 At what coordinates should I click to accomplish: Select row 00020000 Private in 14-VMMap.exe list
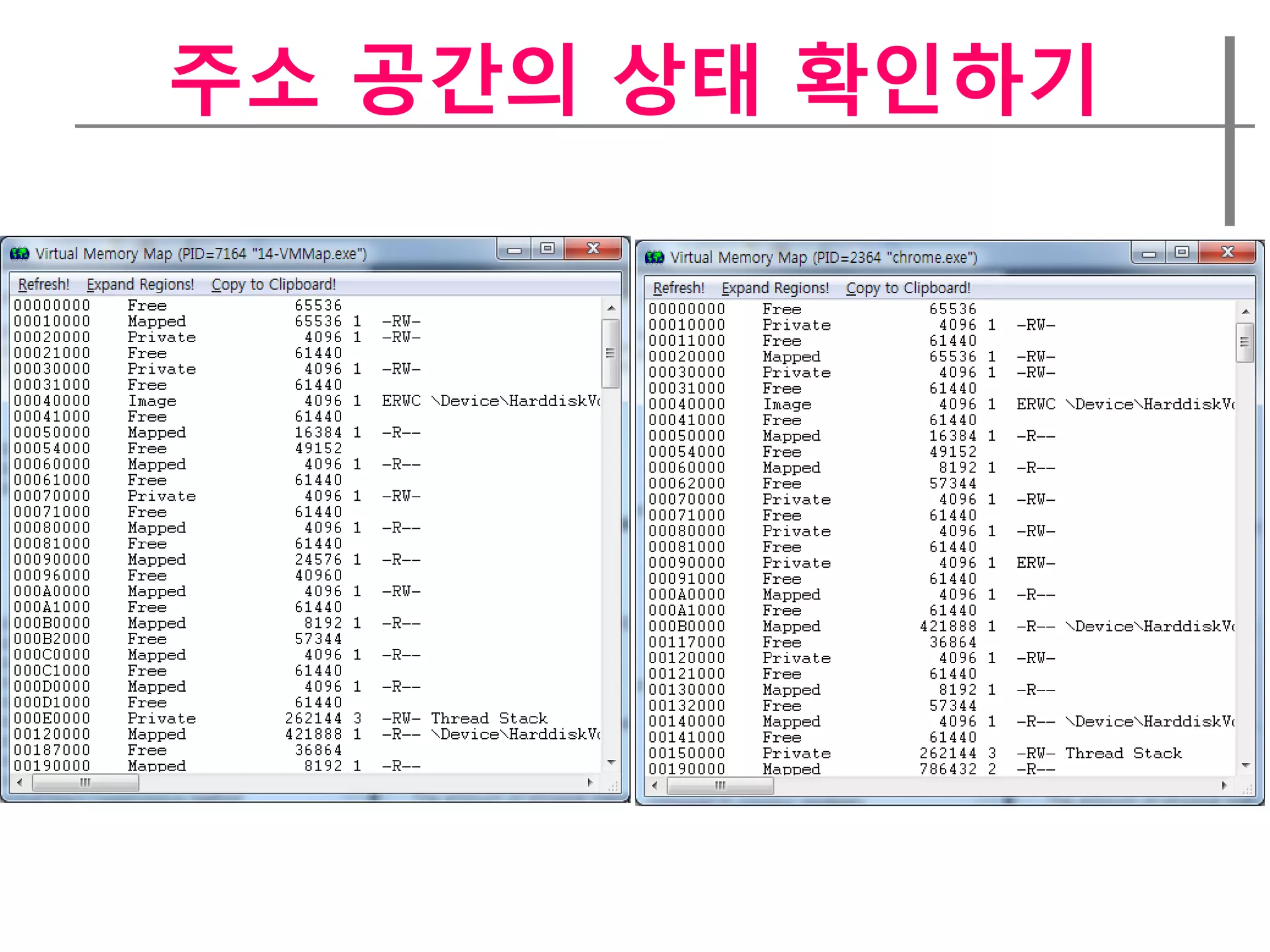point(307,338)
